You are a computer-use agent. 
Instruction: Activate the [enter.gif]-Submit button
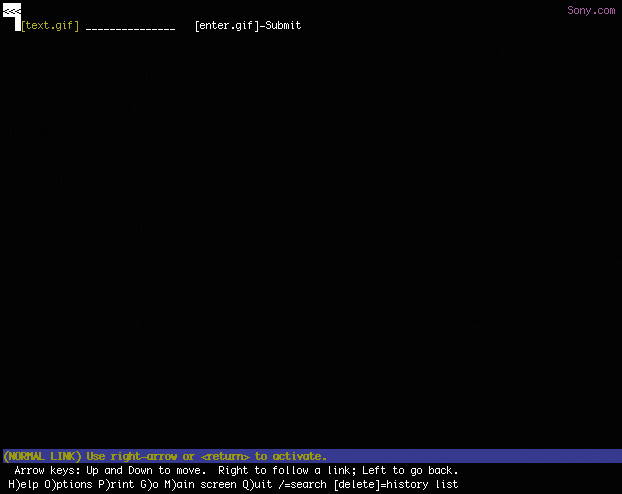[x=248, y=25]
